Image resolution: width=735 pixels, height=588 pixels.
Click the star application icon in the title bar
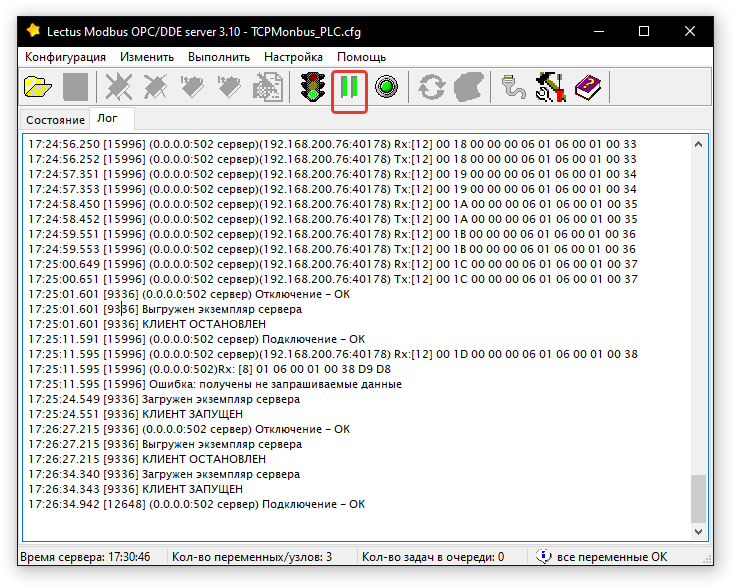(33, 30)
